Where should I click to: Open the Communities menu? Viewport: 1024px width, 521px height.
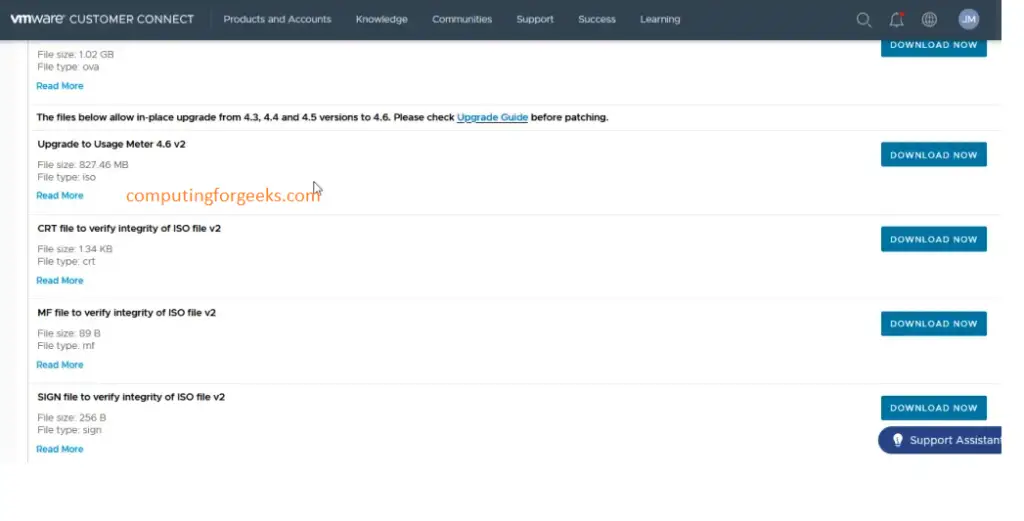462,20
